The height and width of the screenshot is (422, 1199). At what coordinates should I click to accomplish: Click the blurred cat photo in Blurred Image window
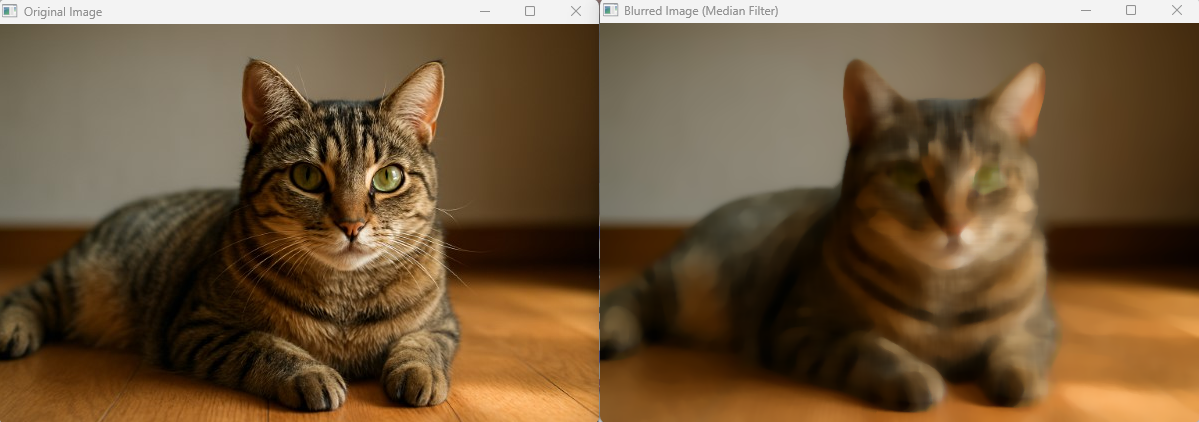[x=900, y=222]
